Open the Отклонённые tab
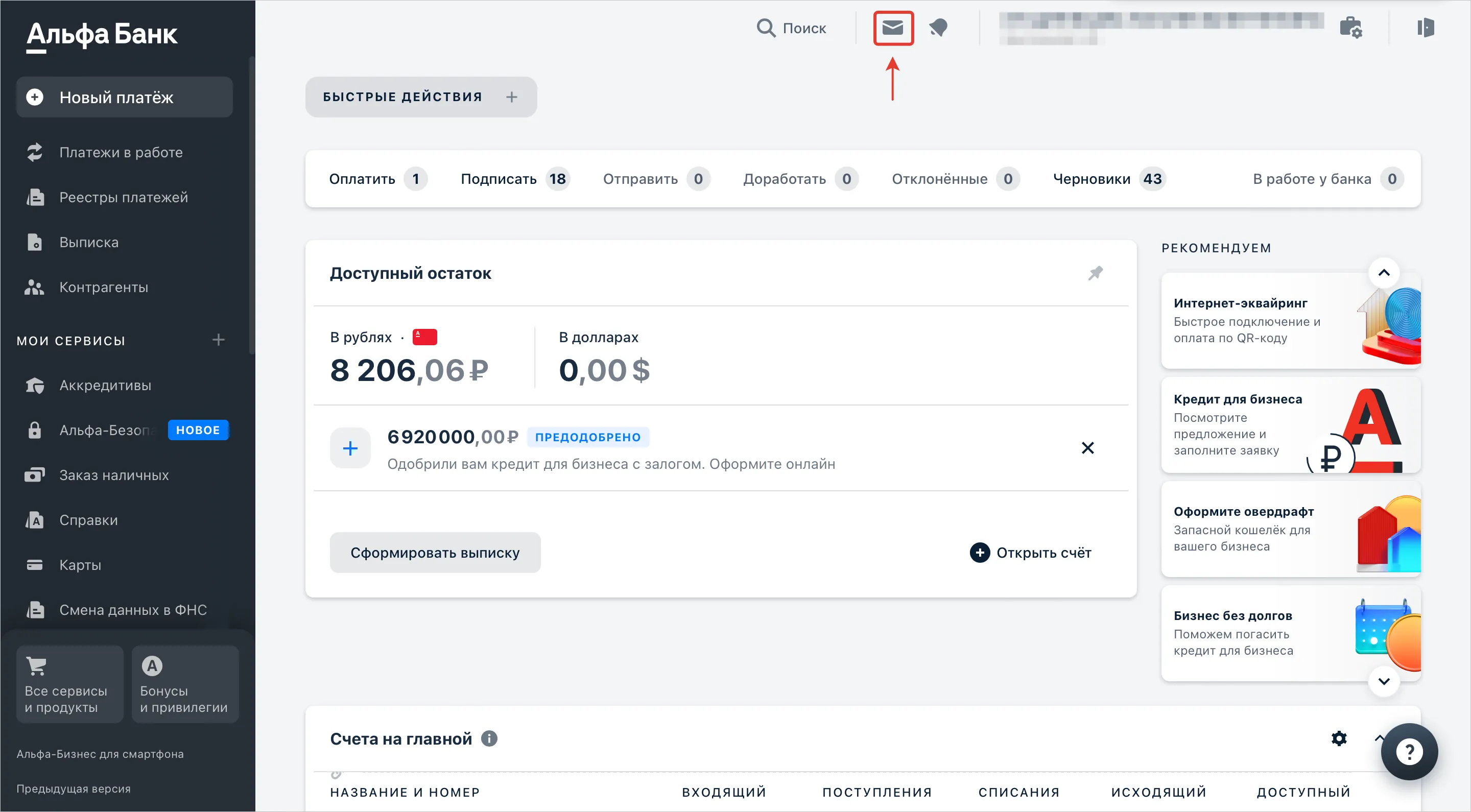This screenshot has height=812, width=1471. pyautogui.click(x=956, y=179)
